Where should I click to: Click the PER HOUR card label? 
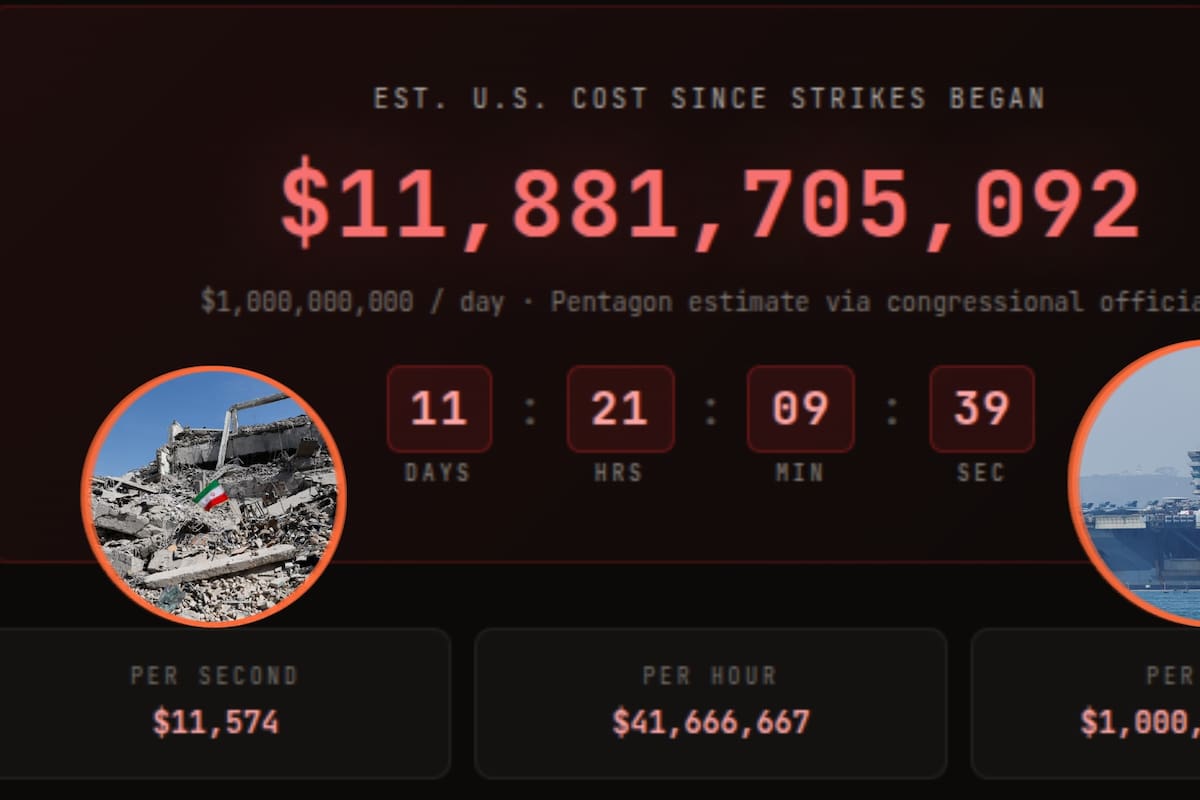pos(709,676)
